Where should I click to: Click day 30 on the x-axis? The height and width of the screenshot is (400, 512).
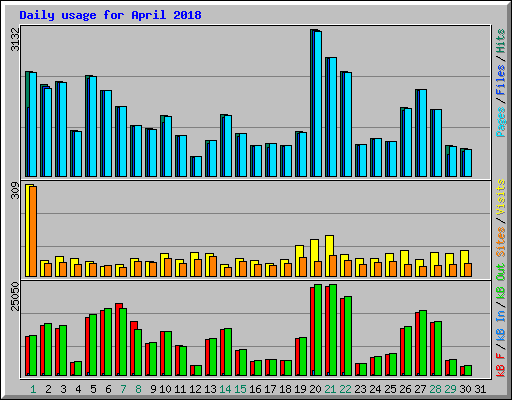[465, 389]
